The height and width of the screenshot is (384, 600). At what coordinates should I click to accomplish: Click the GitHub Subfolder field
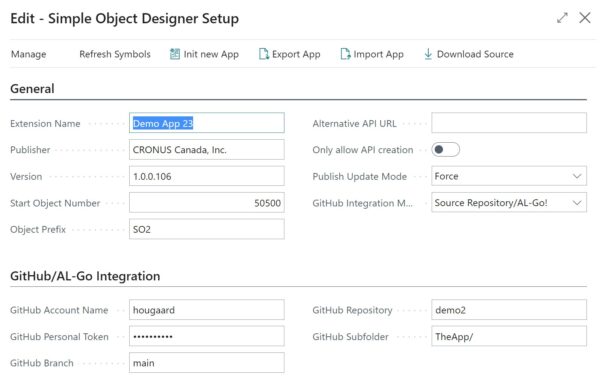click(x=509, y=336)
